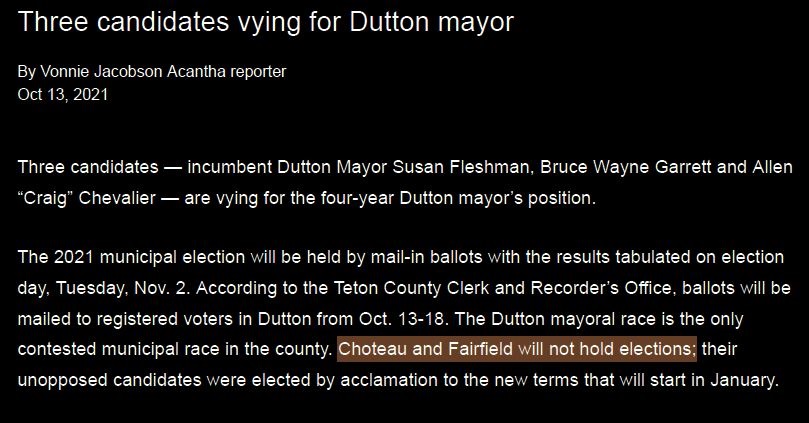Click the article date Oct 13, 2021
The image size is (809, 423).
click(63, 95)
